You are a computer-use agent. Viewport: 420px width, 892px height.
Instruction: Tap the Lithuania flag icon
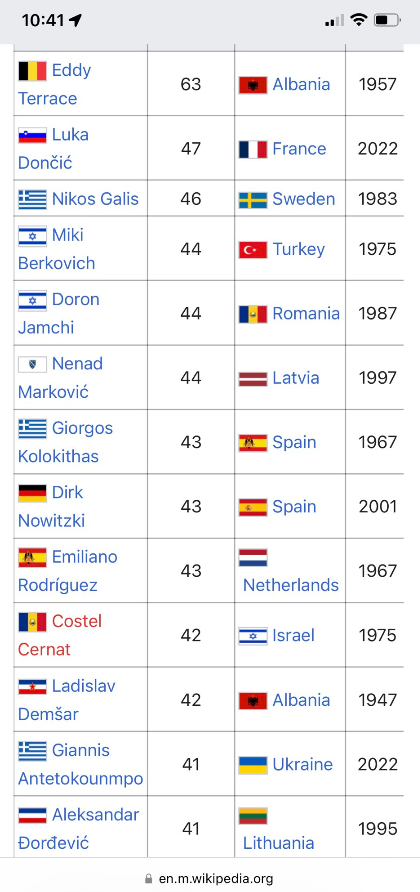click(x=253, y=815)
